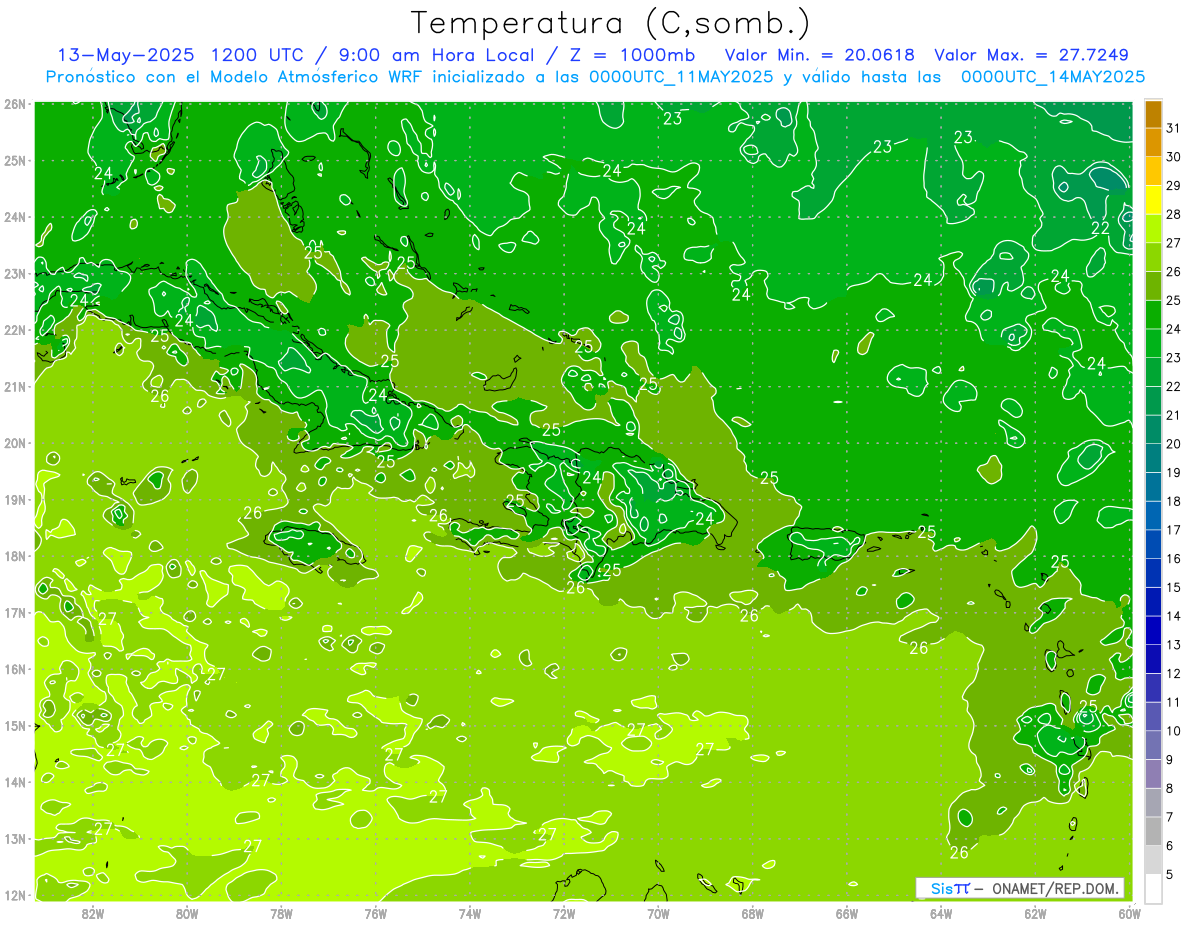Click the 16N latitude axis label
Viewport: 1200px width, 927px height.
14,669
